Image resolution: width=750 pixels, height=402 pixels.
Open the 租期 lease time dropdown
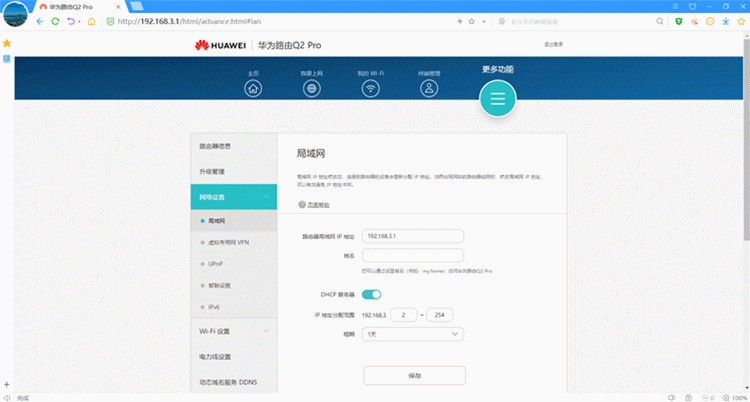(x=413, y=334)
